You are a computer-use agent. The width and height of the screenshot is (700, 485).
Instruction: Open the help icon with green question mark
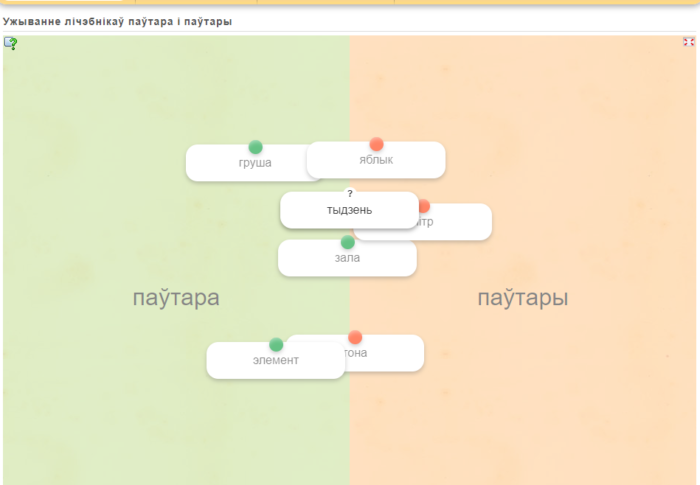(x=11, y=43)
